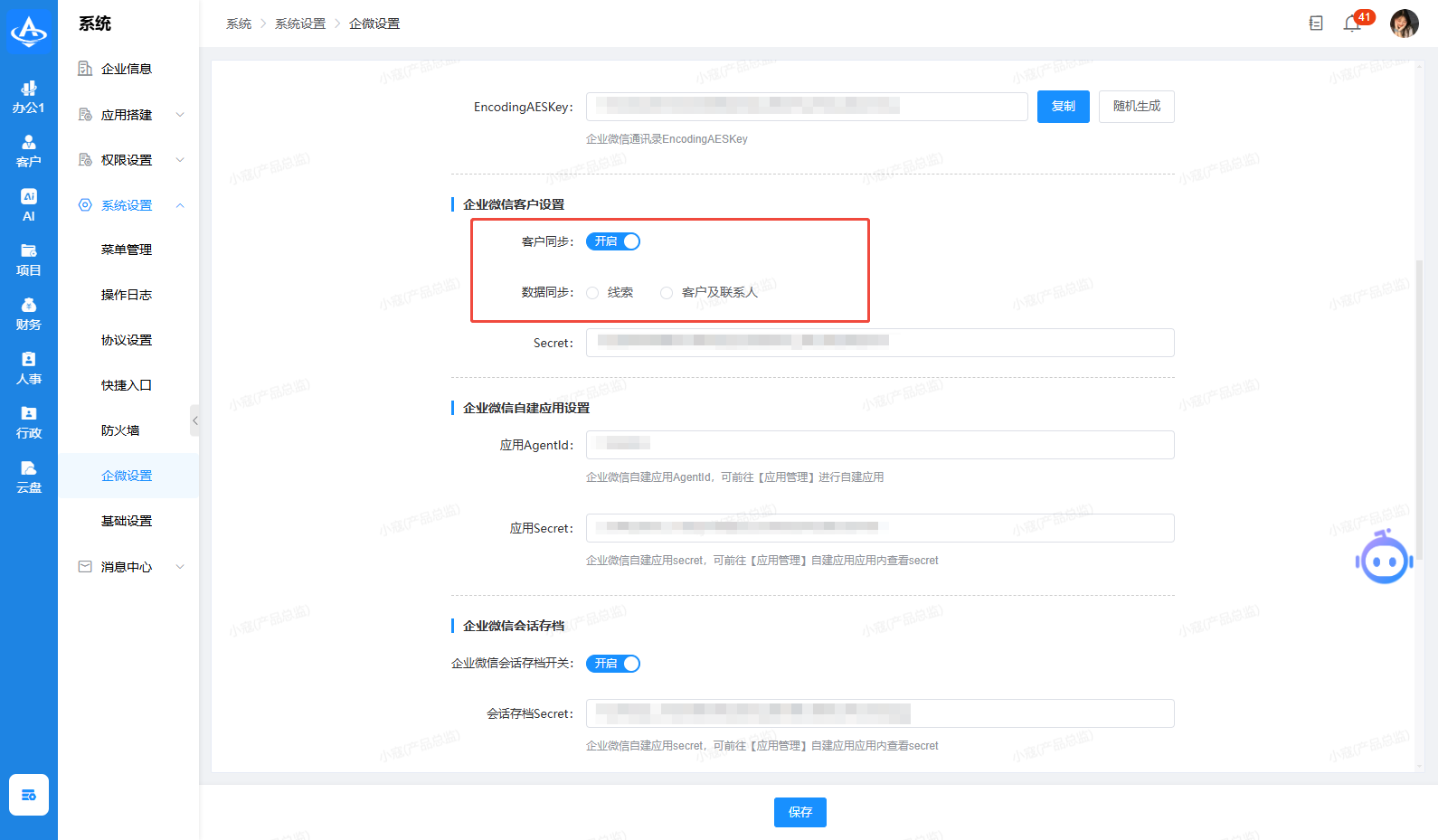Click the 随机生成 button
Viewport: 1438px width, 840px height.
click(1137, 107)
